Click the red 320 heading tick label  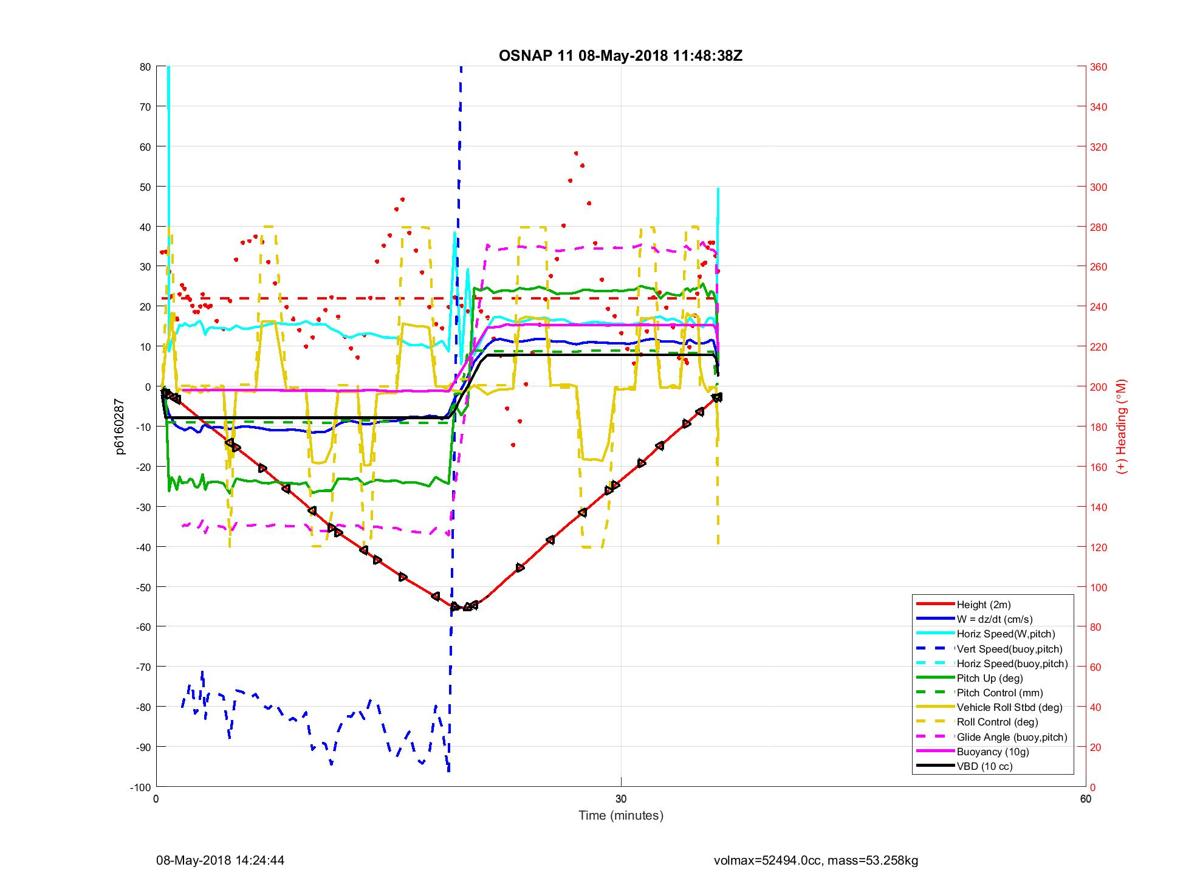(x=1100, y=147)
